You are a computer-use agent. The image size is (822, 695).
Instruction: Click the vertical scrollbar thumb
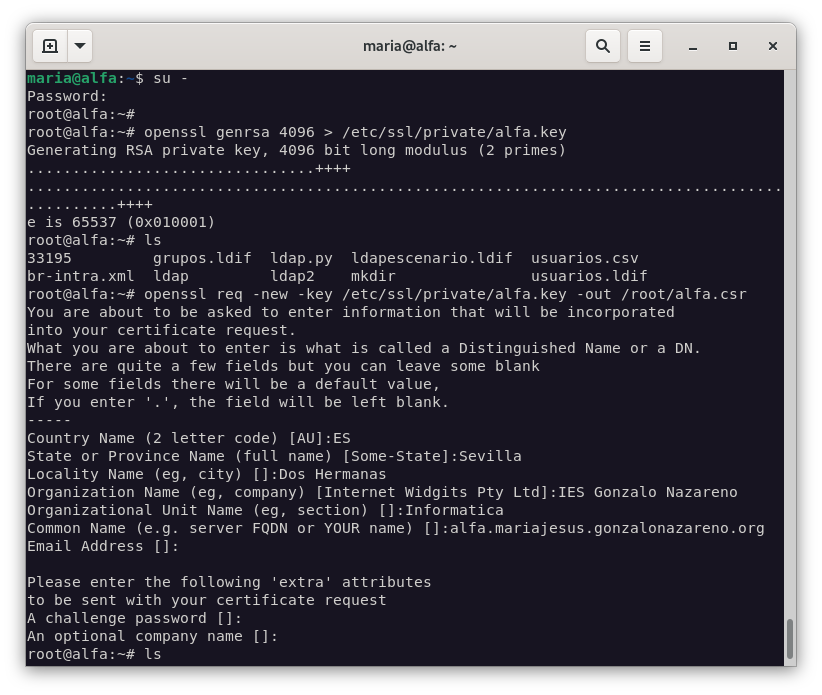click(789, 638)
